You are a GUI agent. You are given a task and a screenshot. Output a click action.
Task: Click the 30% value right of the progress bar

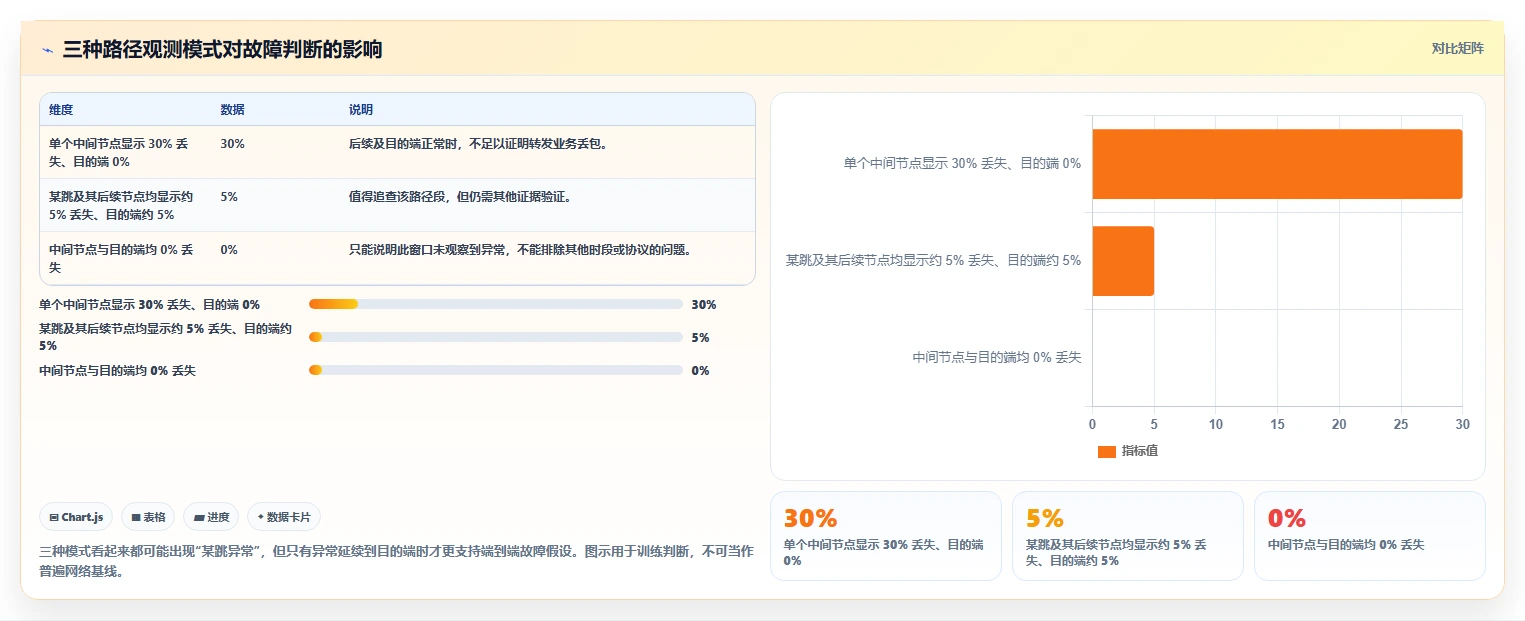(x=704, y=305)
